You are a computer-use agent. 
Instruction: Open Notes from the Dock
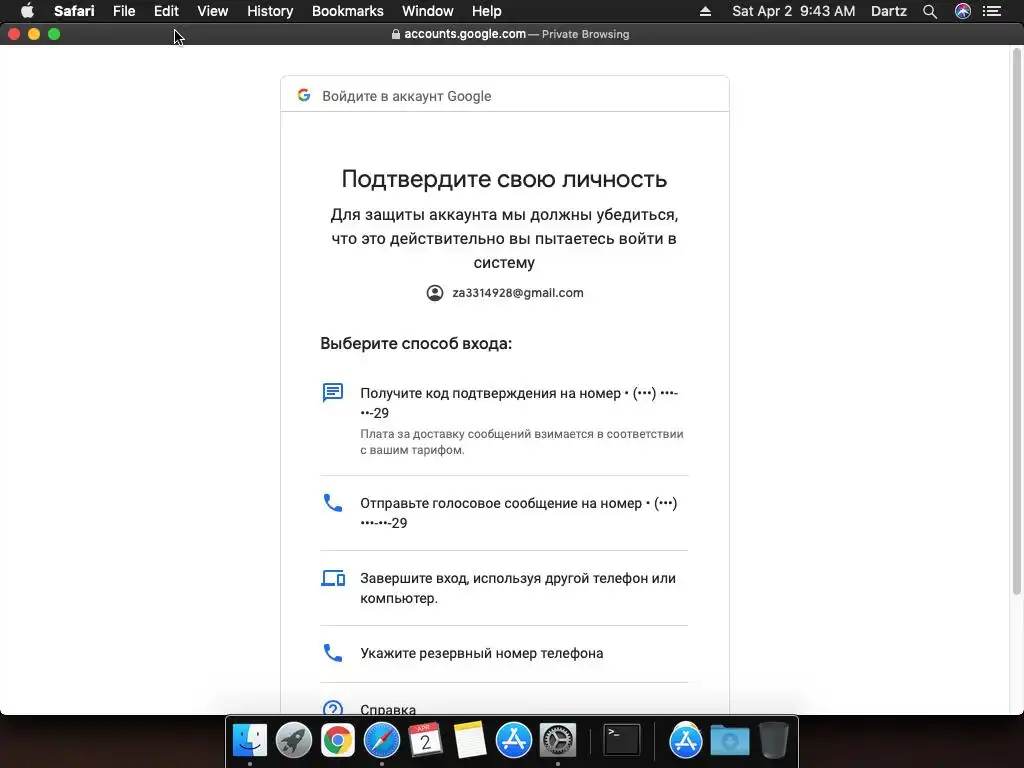(470, 741)
